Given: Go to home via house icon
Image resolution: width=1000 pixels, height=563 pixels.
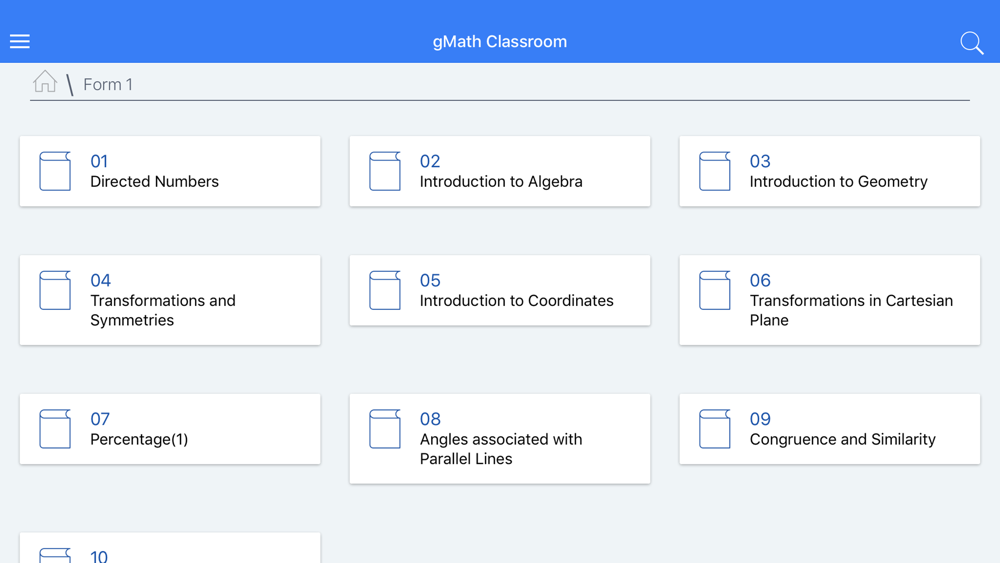Looking at the screenshot, I should coord(45,82).
